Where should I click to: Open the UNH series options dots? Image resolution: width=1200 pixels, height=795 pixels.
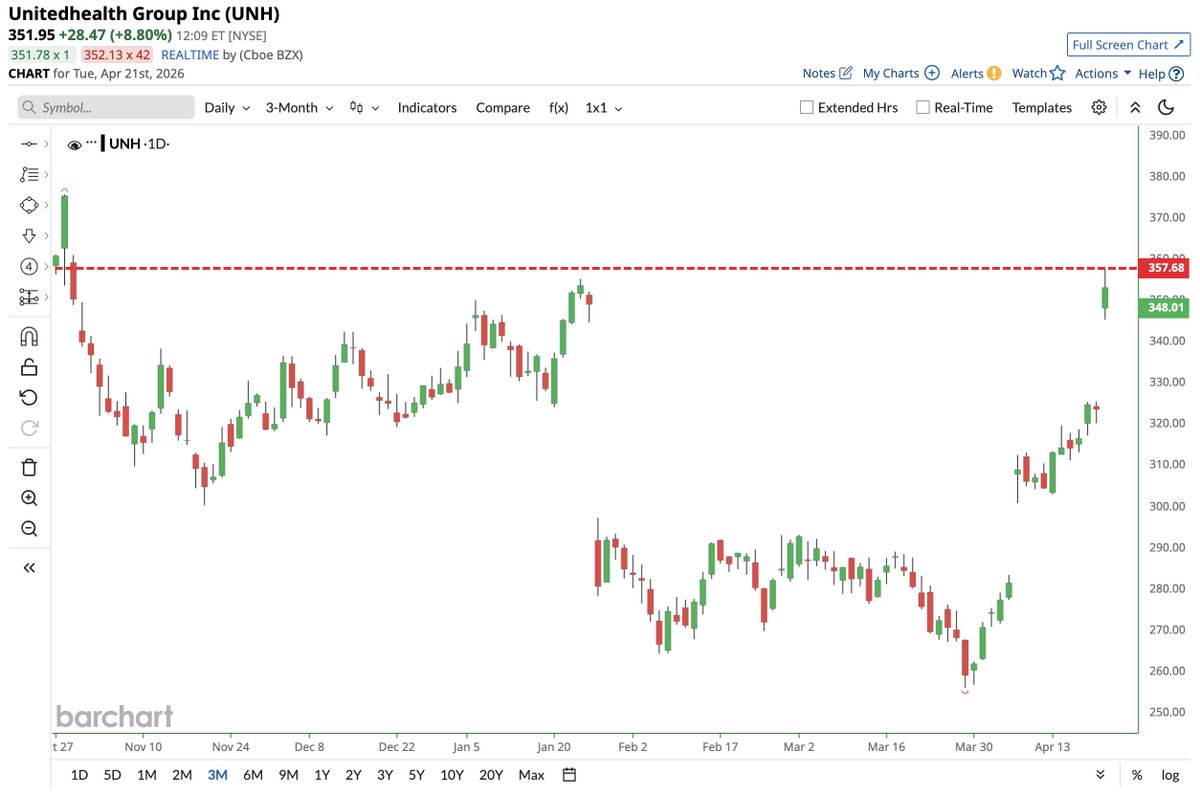click(x=91, y=143)
